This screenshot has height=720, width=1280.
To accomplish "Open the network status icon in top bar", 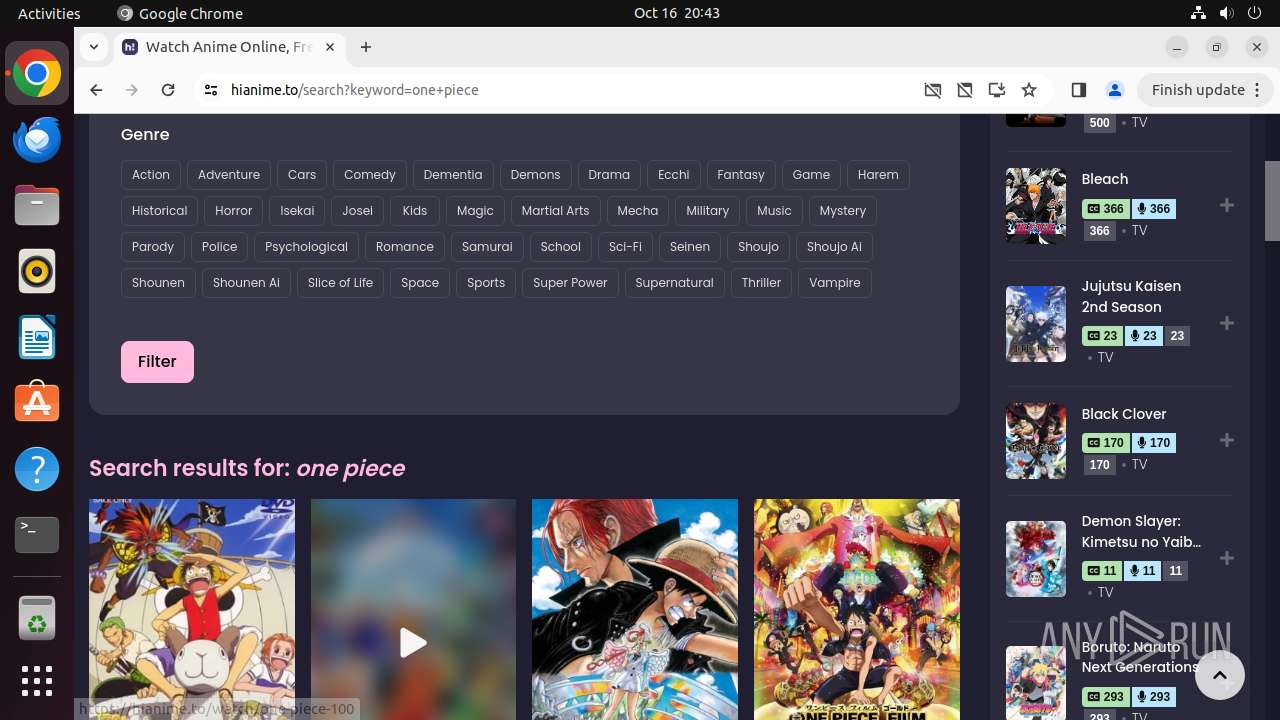I will tap(1199, 13).
